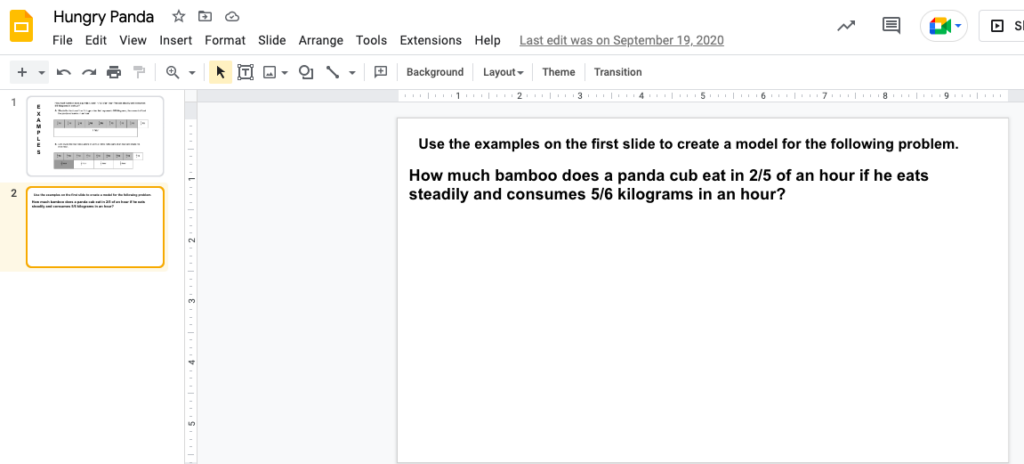This screenshot has width=1024, height=464.
Task: Click the Background button
Action: [435, 72]
